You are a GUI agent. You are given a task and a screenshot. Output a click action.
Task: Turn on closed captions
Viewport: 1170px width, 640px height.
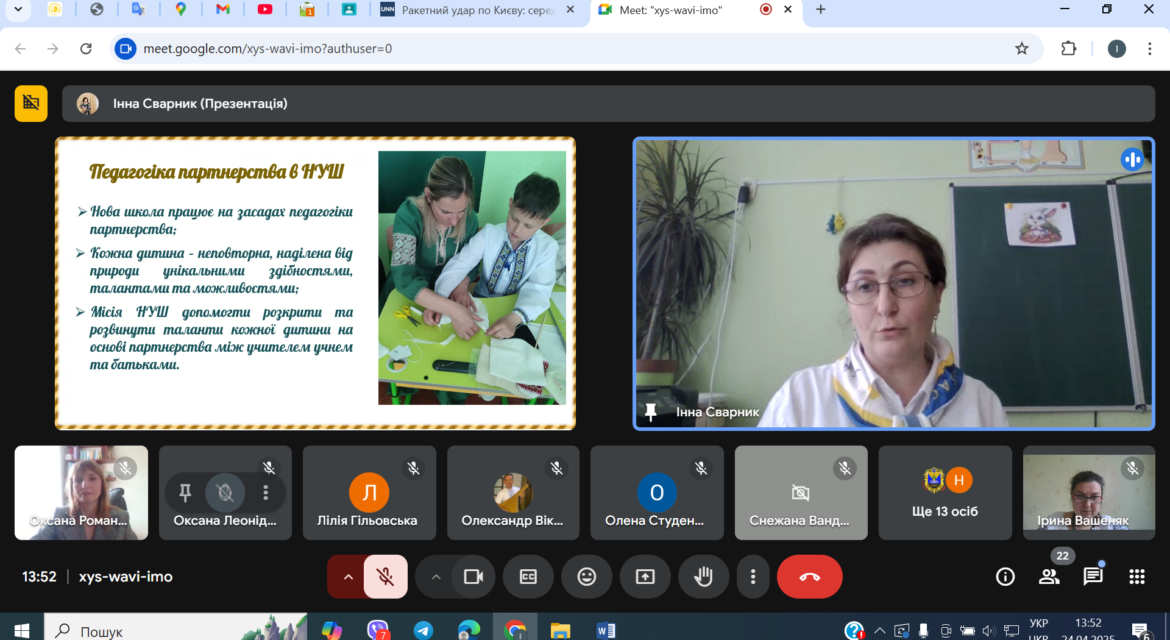tap(528, 577)
